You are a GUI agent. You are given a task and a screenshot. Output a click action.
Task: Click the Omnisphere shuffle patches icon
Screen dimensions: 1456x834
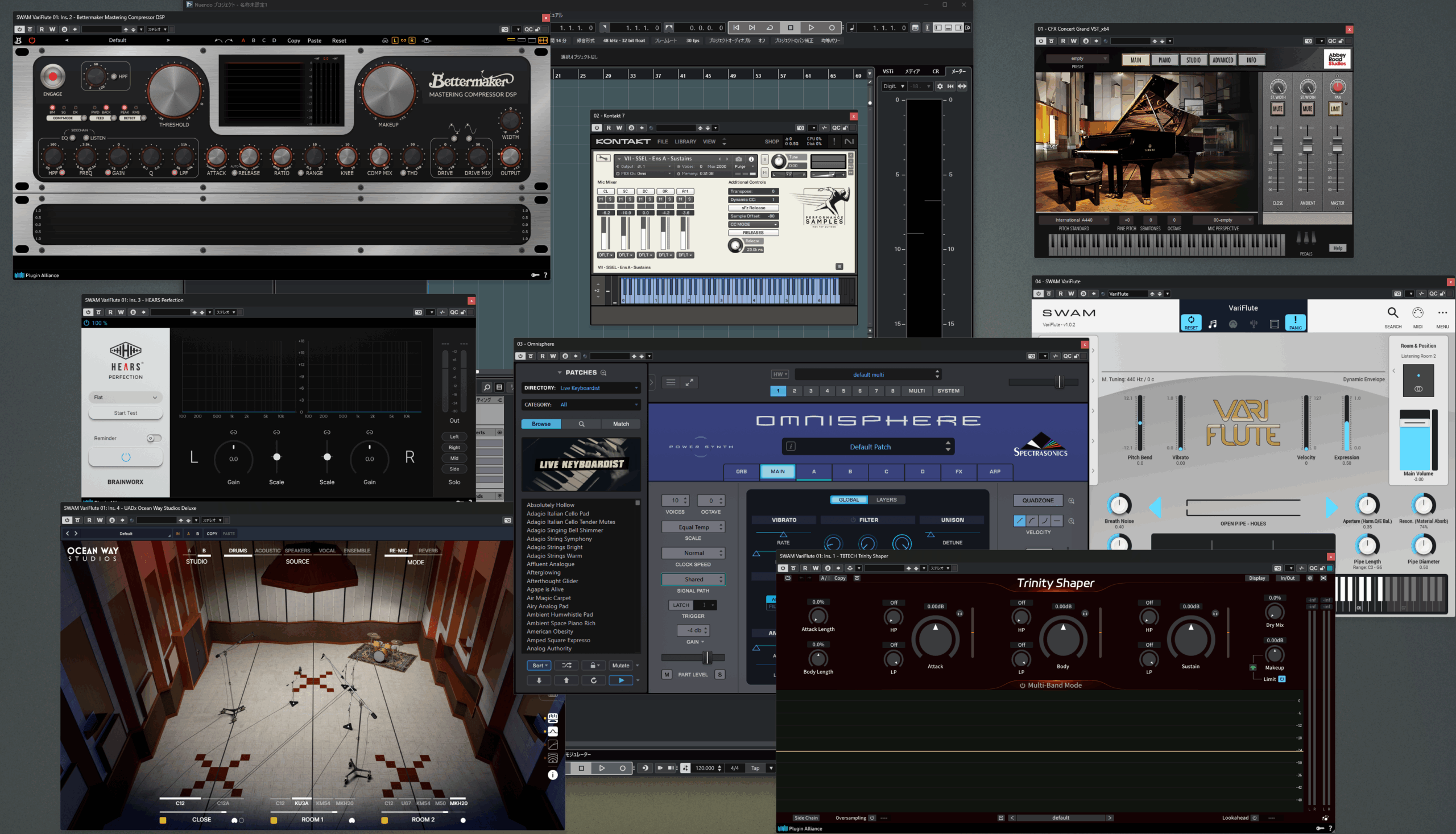(x=566, y=666)
